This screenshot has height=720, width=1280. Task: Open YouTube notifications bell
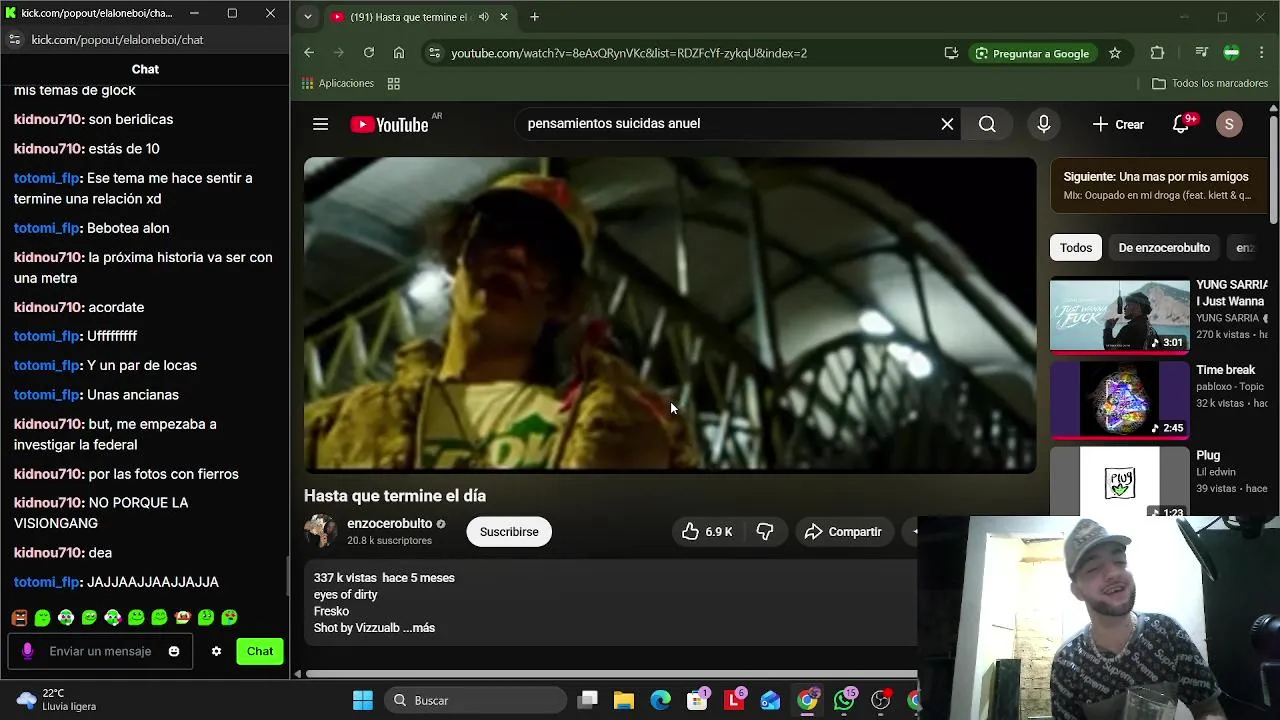click(1181, 124)
